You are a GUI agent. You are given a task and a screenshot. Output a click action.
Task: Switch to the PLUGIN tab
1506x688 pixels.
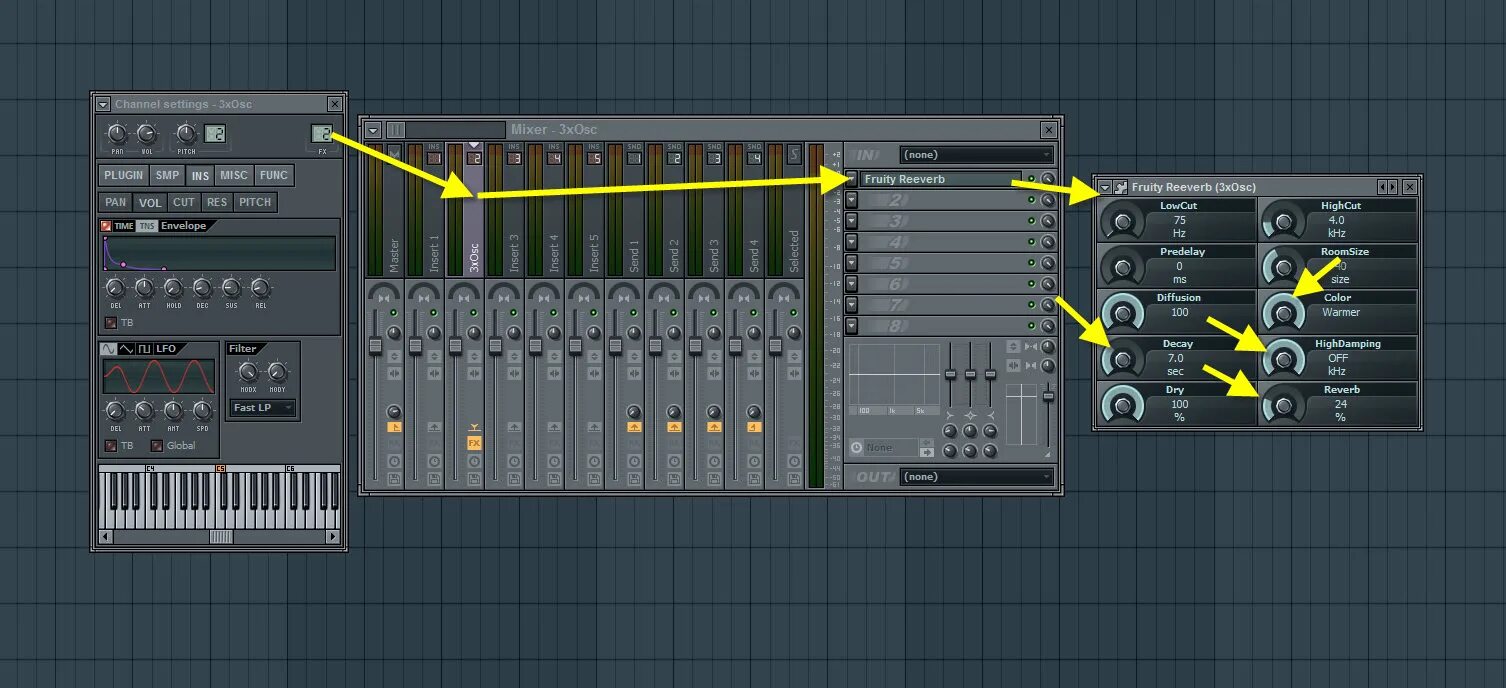pos(124,175)
